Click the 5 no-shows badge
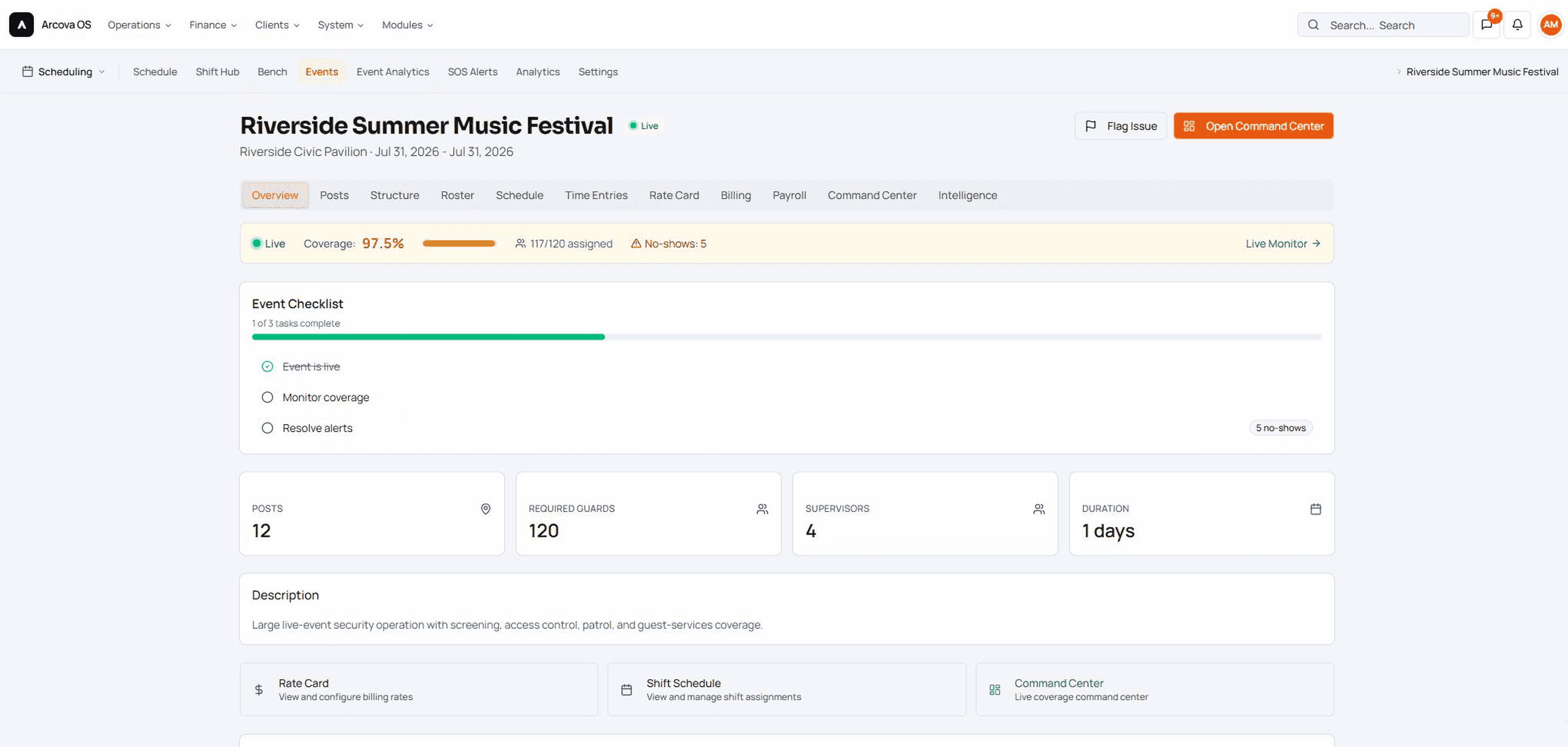Screen dimensions: 1568x747 tap(1280, 428)
